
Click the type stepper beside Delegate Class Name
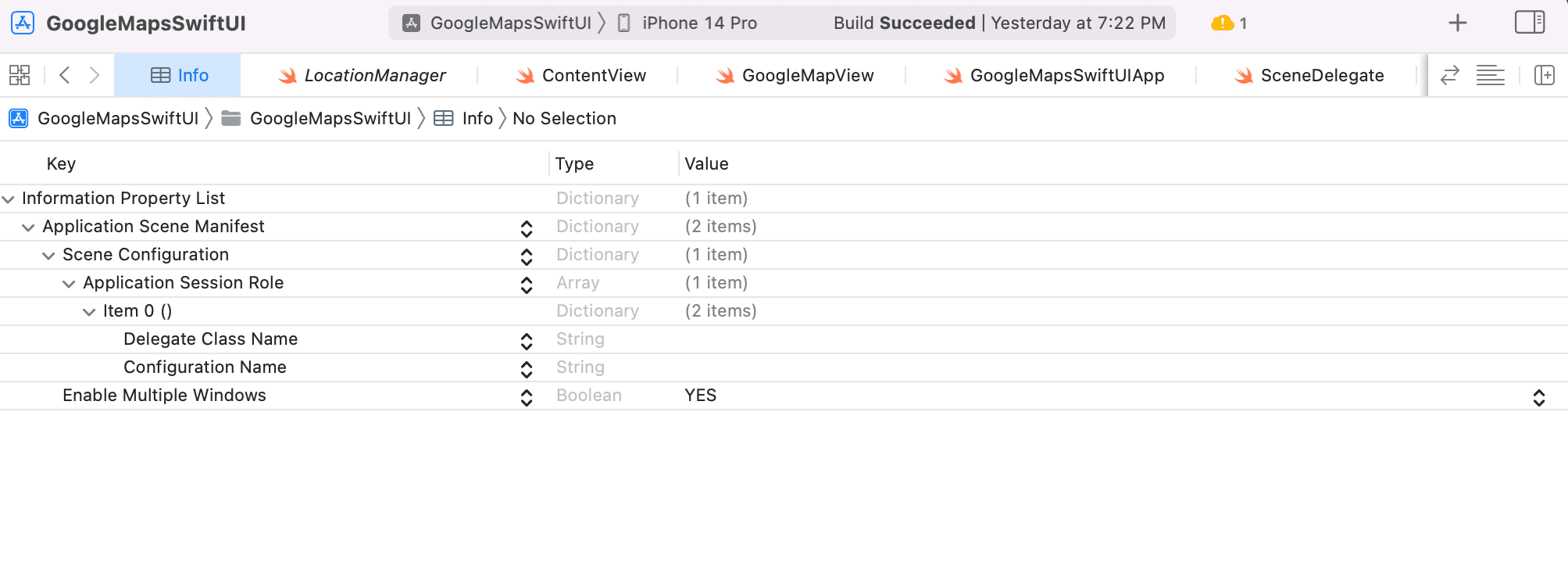[x=527, y=340]
